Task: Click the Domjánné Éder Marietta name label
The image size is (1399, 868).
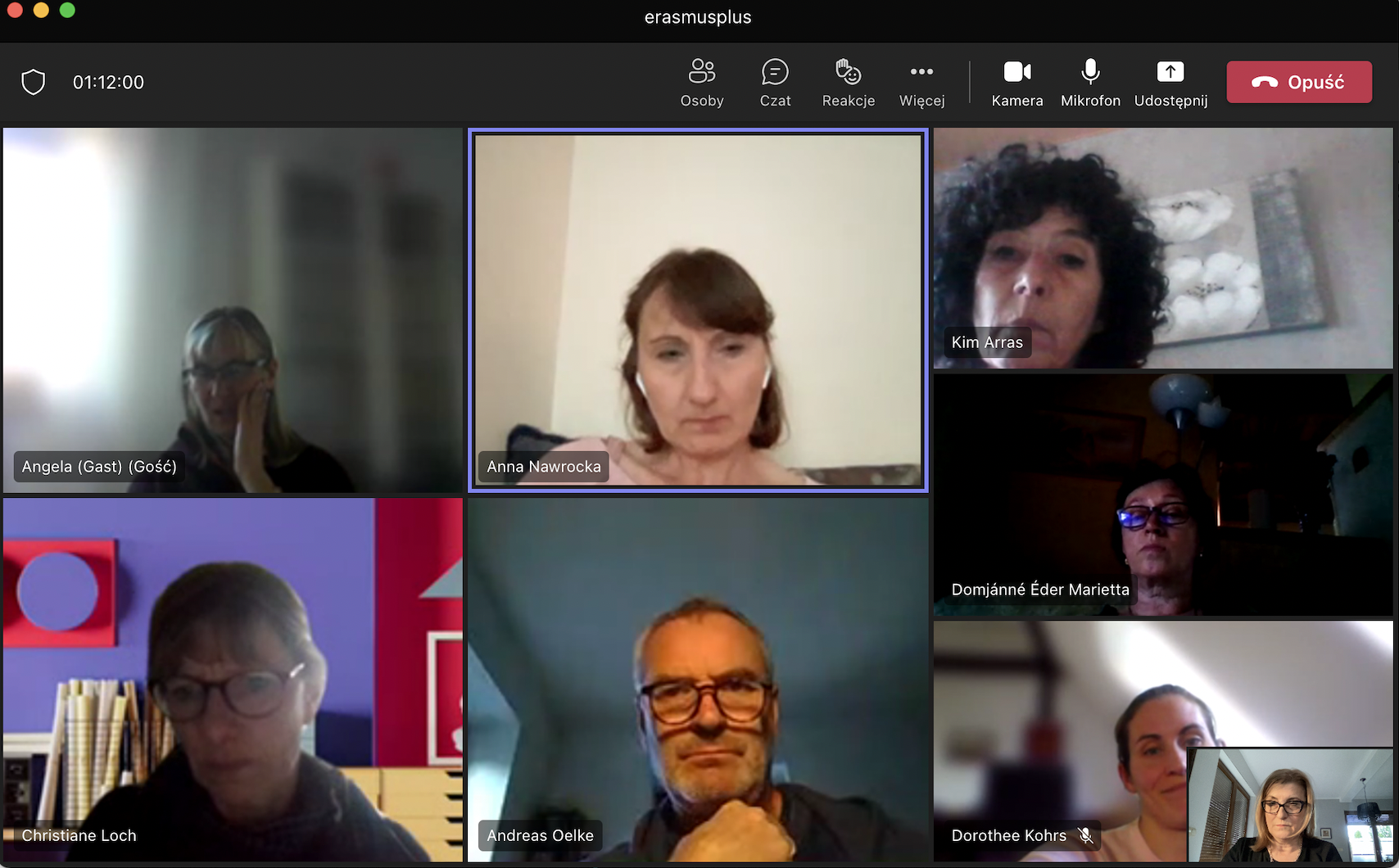Action: click(x=1040, y=590)
